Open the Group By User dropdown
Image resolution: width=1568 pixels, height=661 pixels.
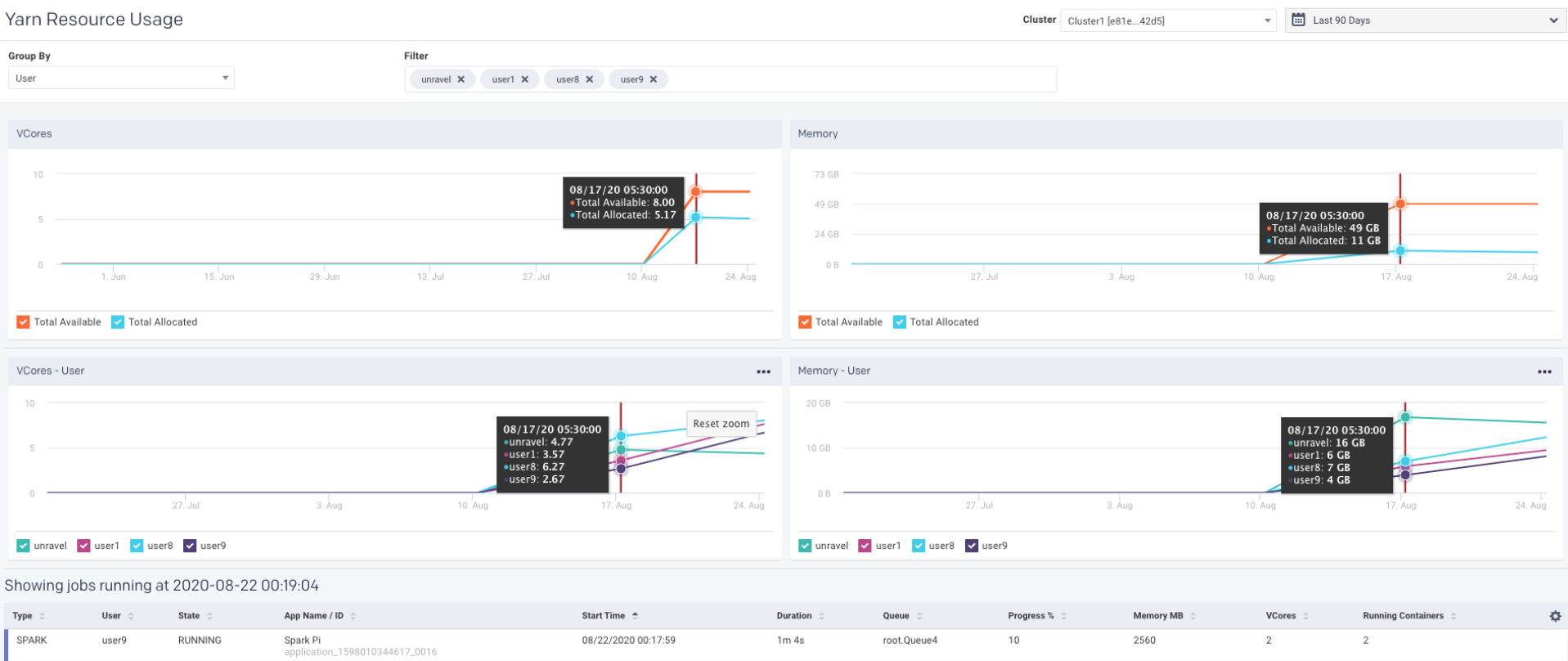click(121, 78)
